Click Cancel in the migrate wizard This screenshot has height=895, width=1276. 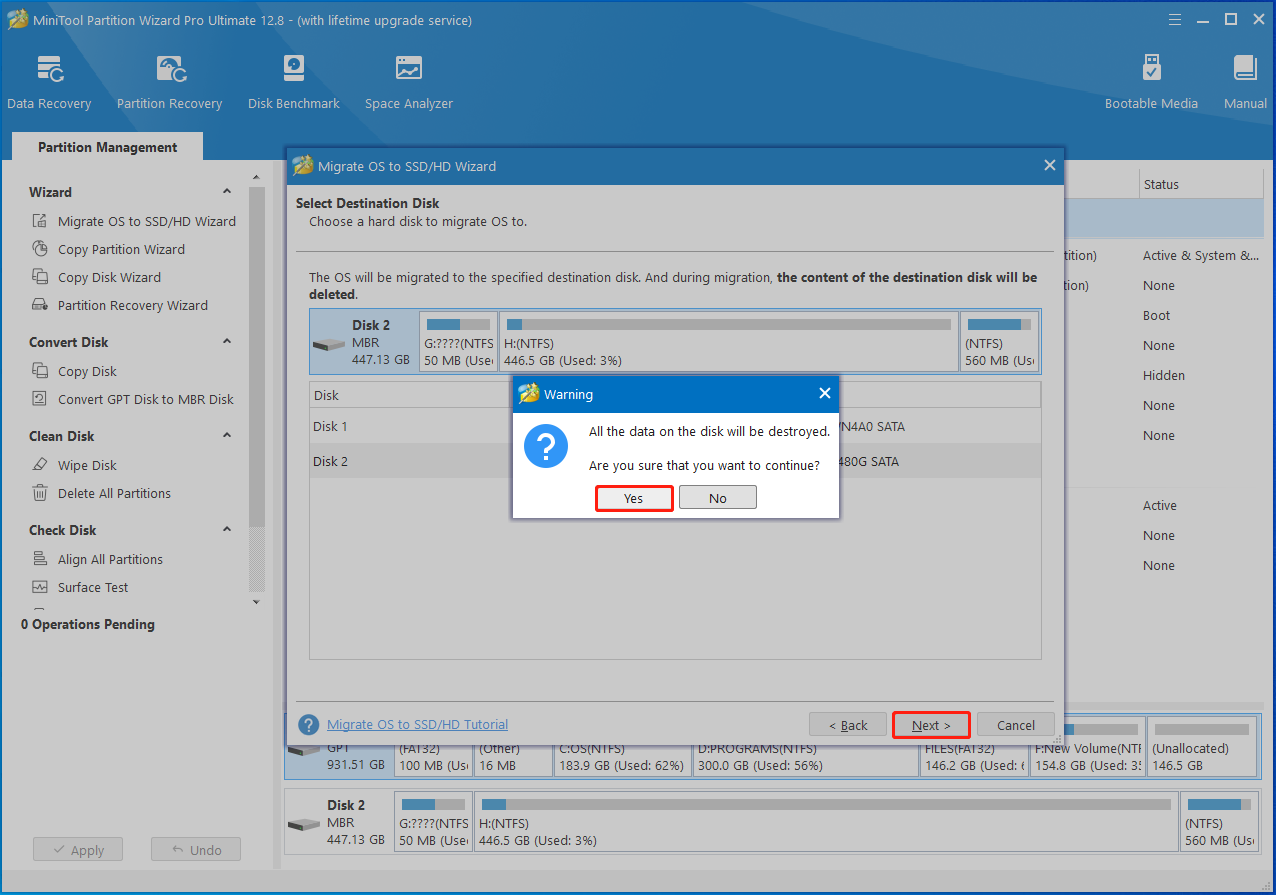1015,725
